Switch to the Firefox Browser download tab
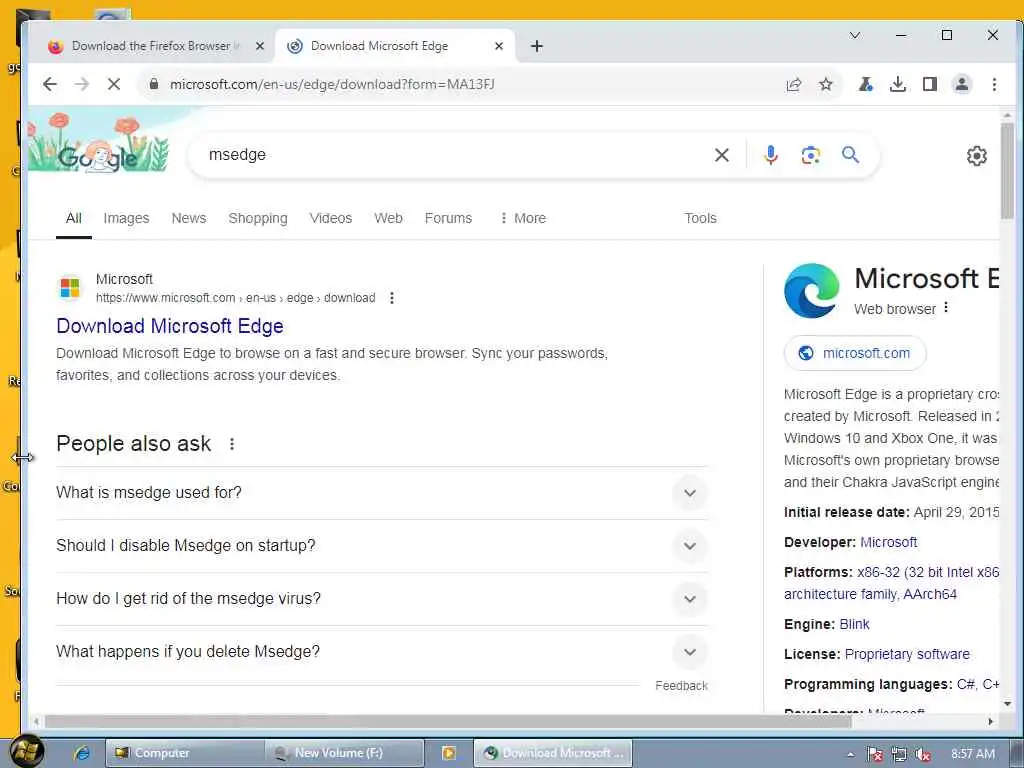This screenshot has width=1024, height=768. pyautogui.click(x=153, y=46)
